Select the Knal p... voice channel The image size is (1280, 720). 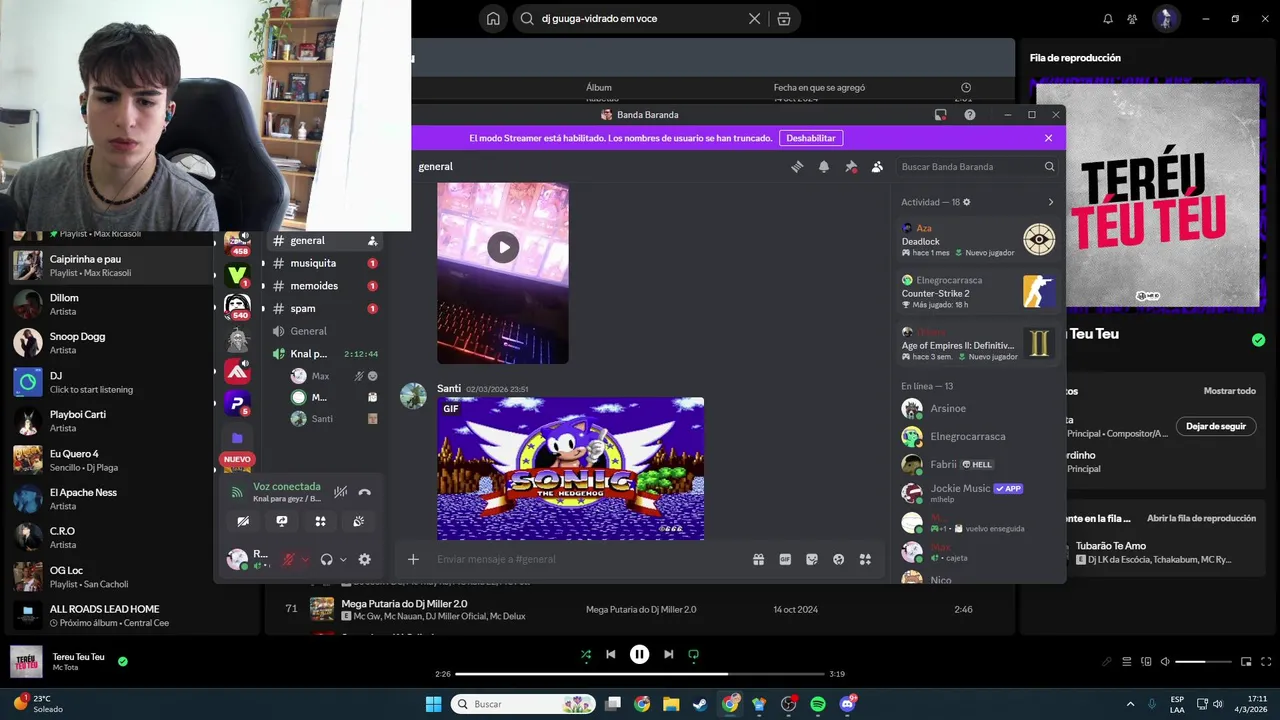point(324,354)
